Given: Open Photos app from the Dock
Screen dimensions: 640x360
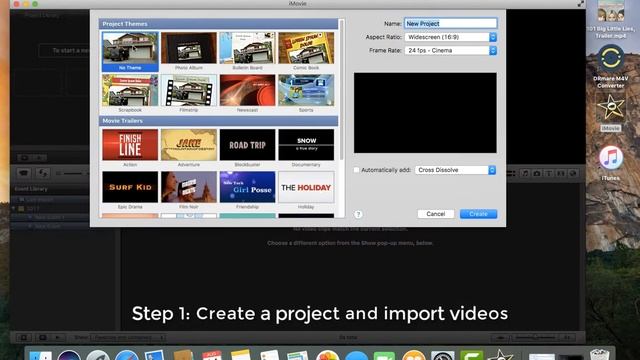Looking at the screenshot, I should pyautogui.click(x=327, y=355).
